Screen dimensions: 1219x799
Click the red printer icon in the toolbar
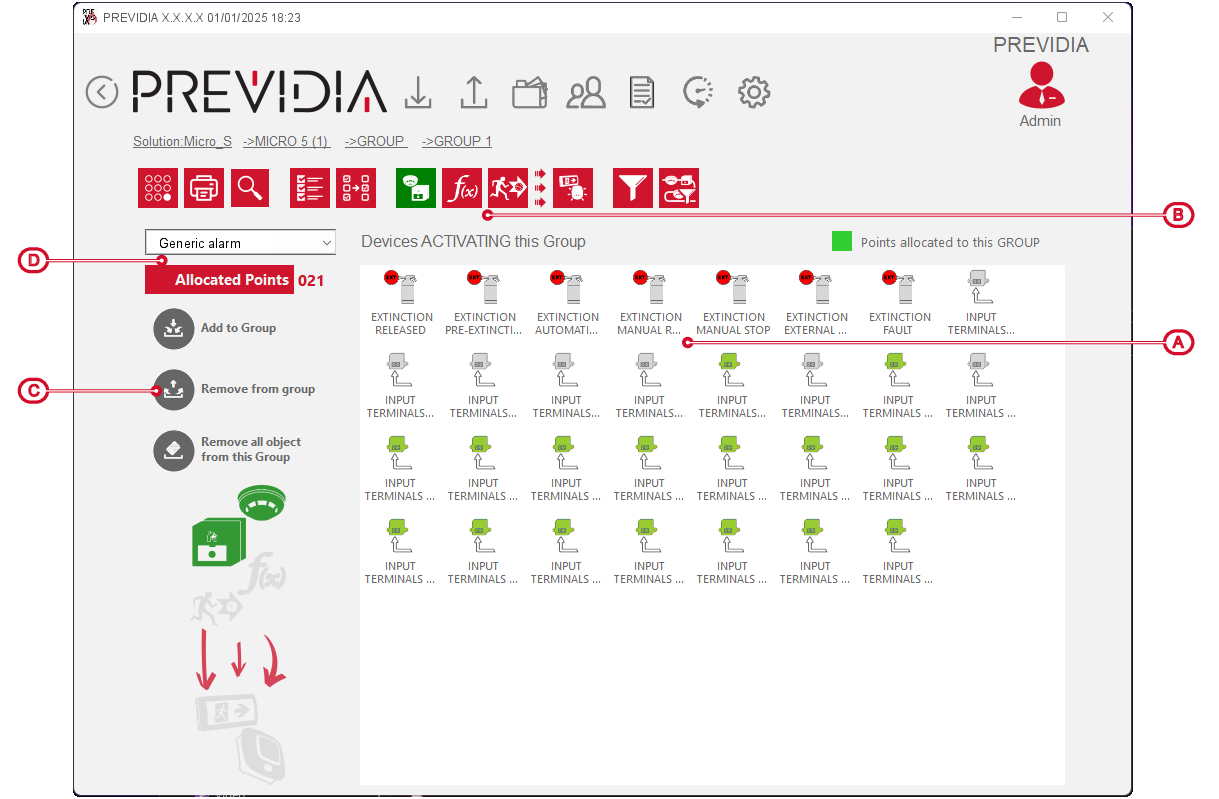click(204, 188)
